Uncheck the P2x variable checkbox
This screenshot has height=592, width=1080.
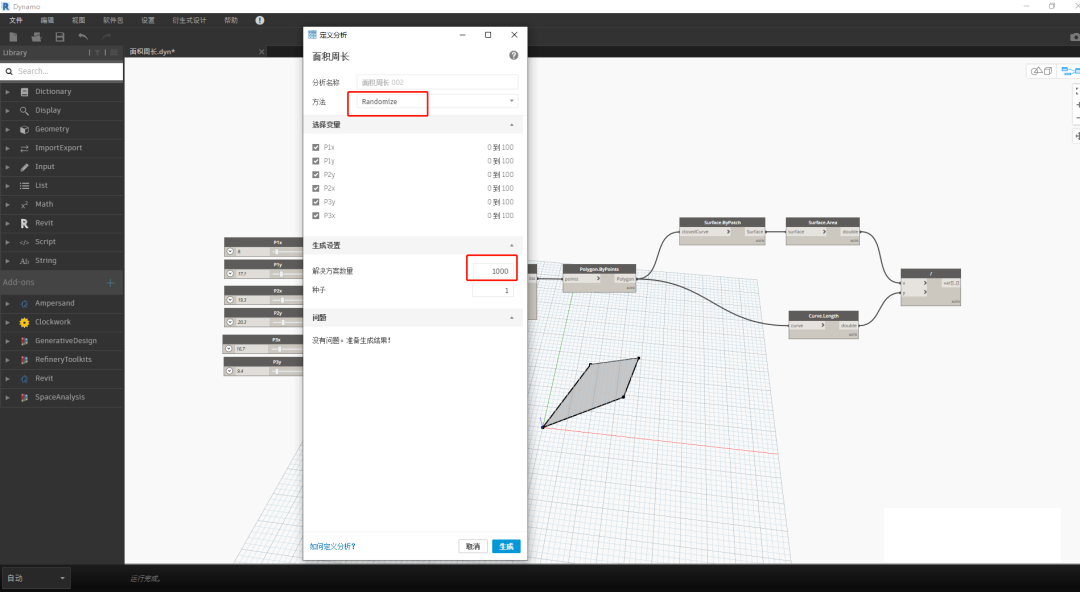coord(315,188)
